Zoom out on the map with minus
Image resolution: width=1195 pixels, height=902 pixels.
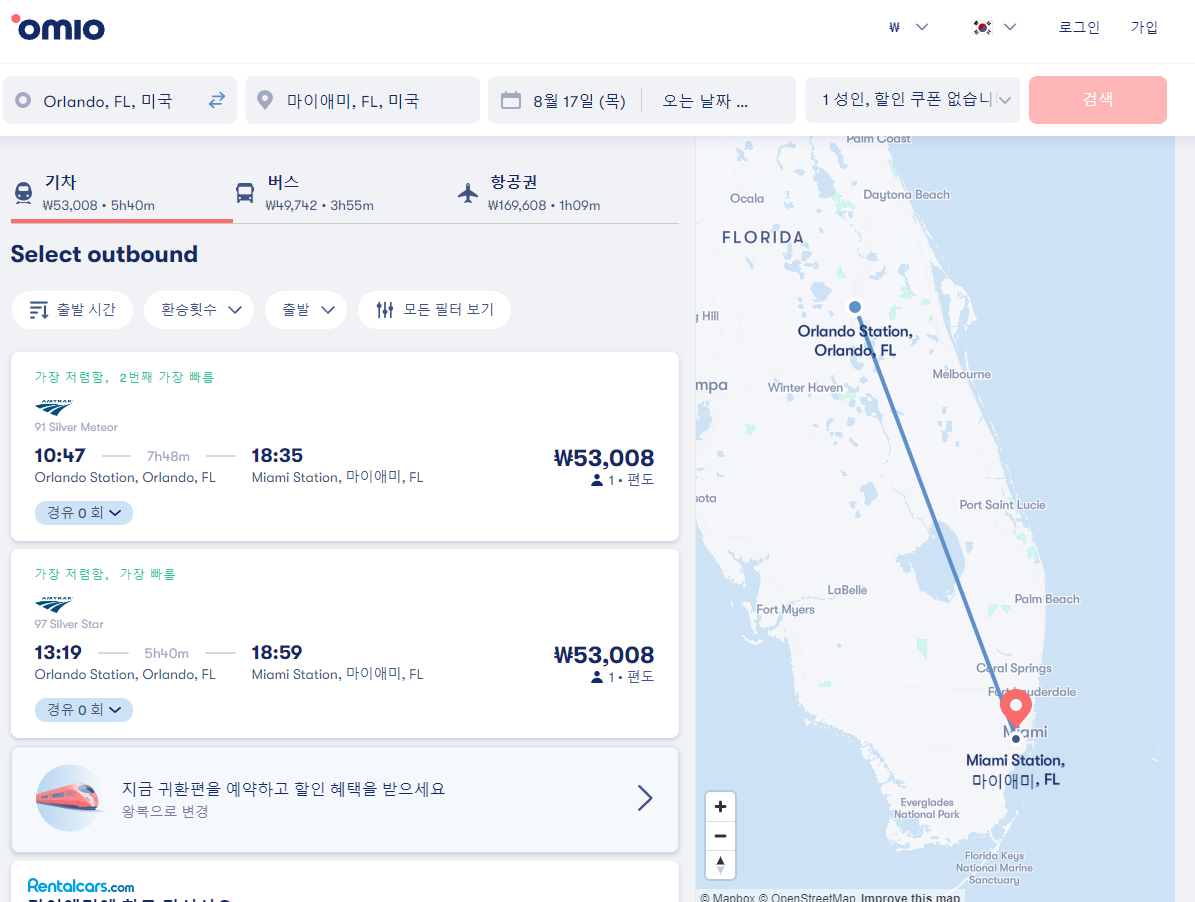click(720, 836)
